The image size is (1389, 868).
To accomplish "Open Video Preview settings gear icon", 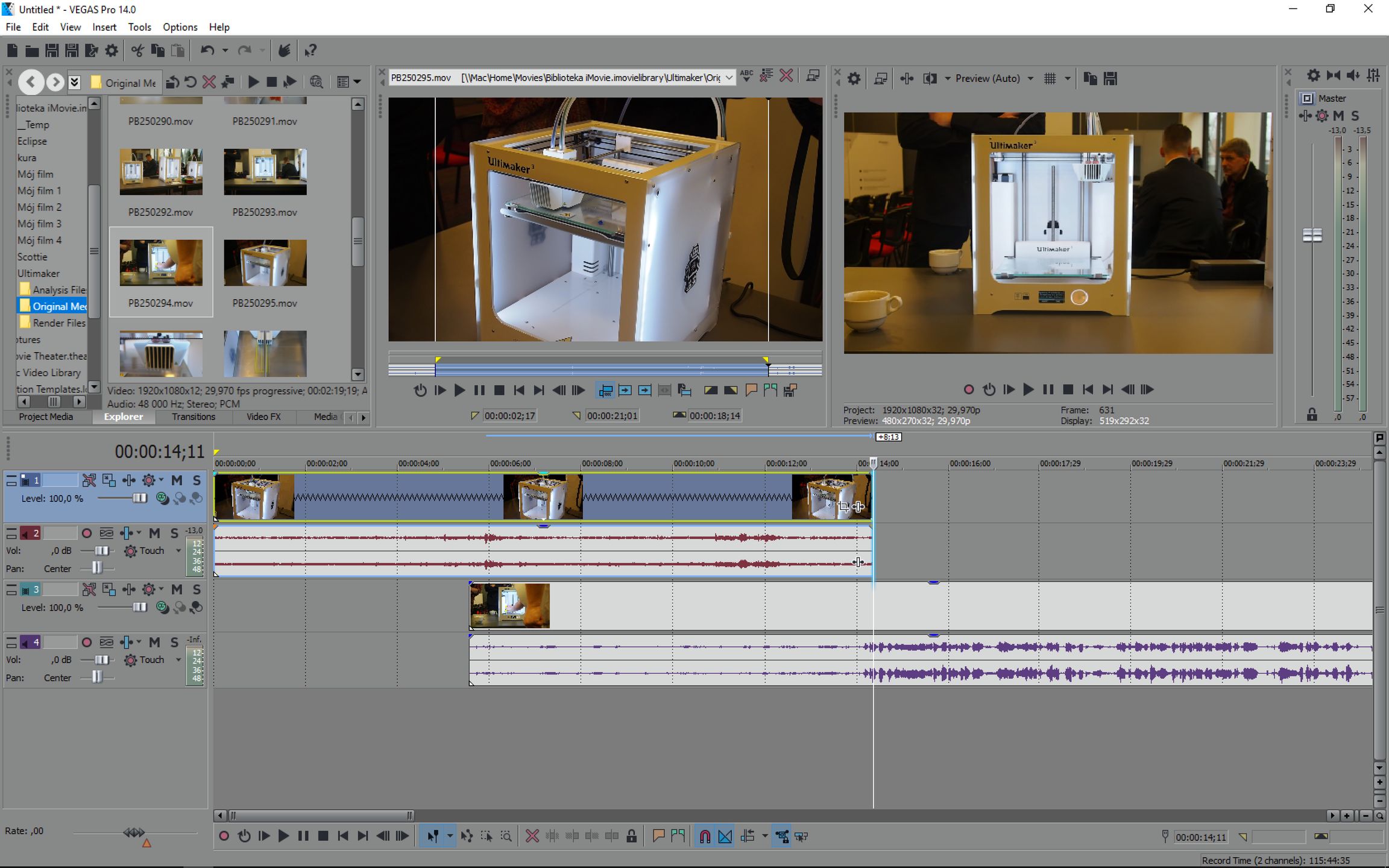I will [854, 78].
